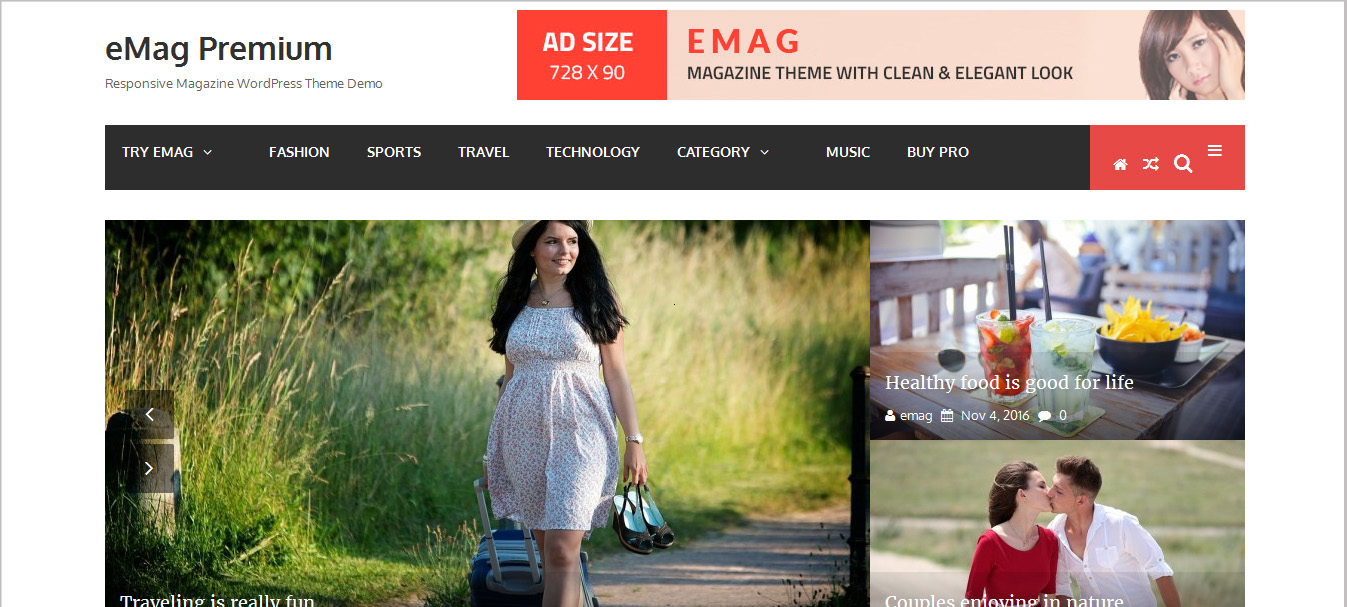Open 'Healthy food is good for life' article

click(1009, 382)
